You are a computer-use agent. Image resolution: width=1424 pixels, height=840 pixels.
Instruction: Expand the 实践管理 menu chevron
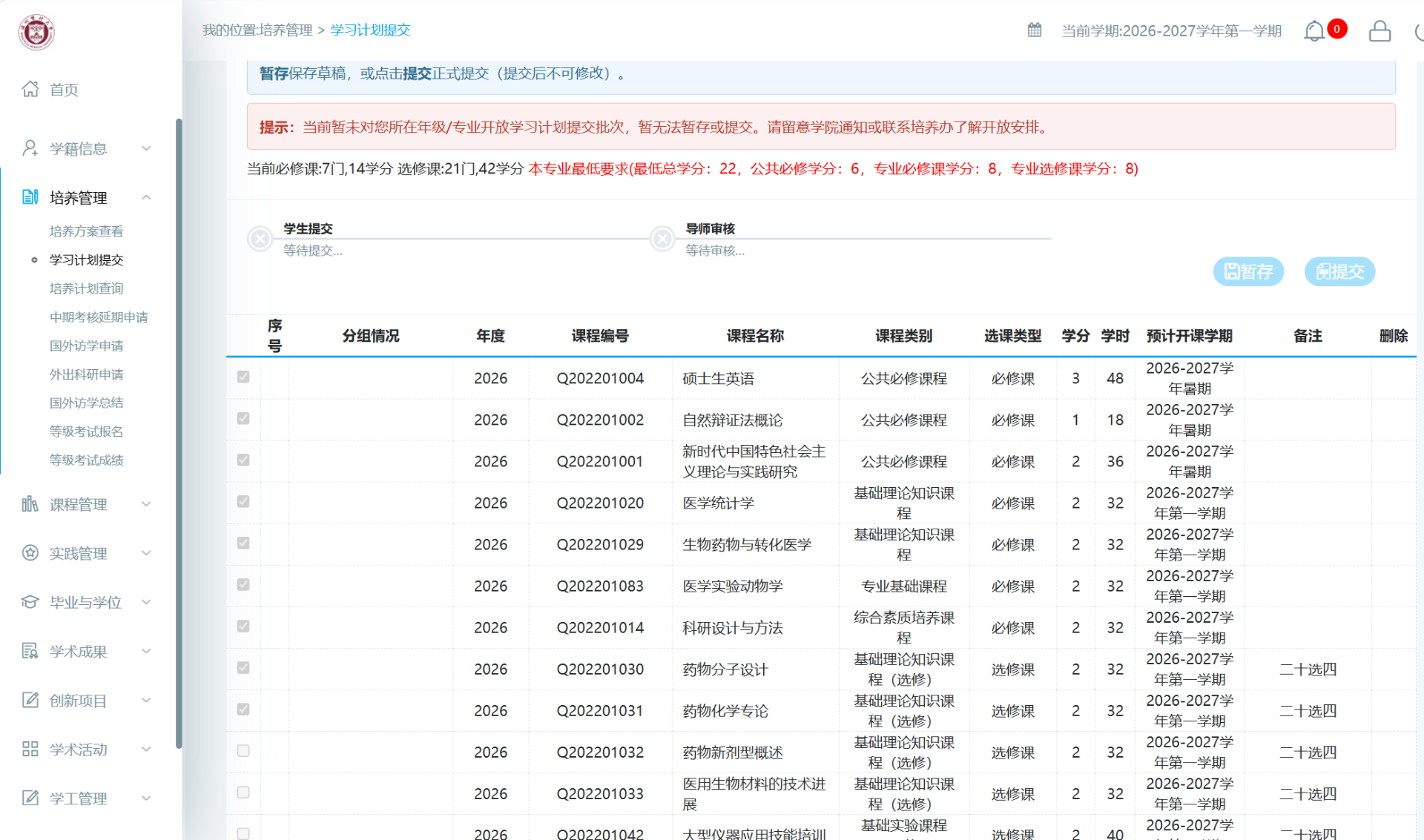146,553
